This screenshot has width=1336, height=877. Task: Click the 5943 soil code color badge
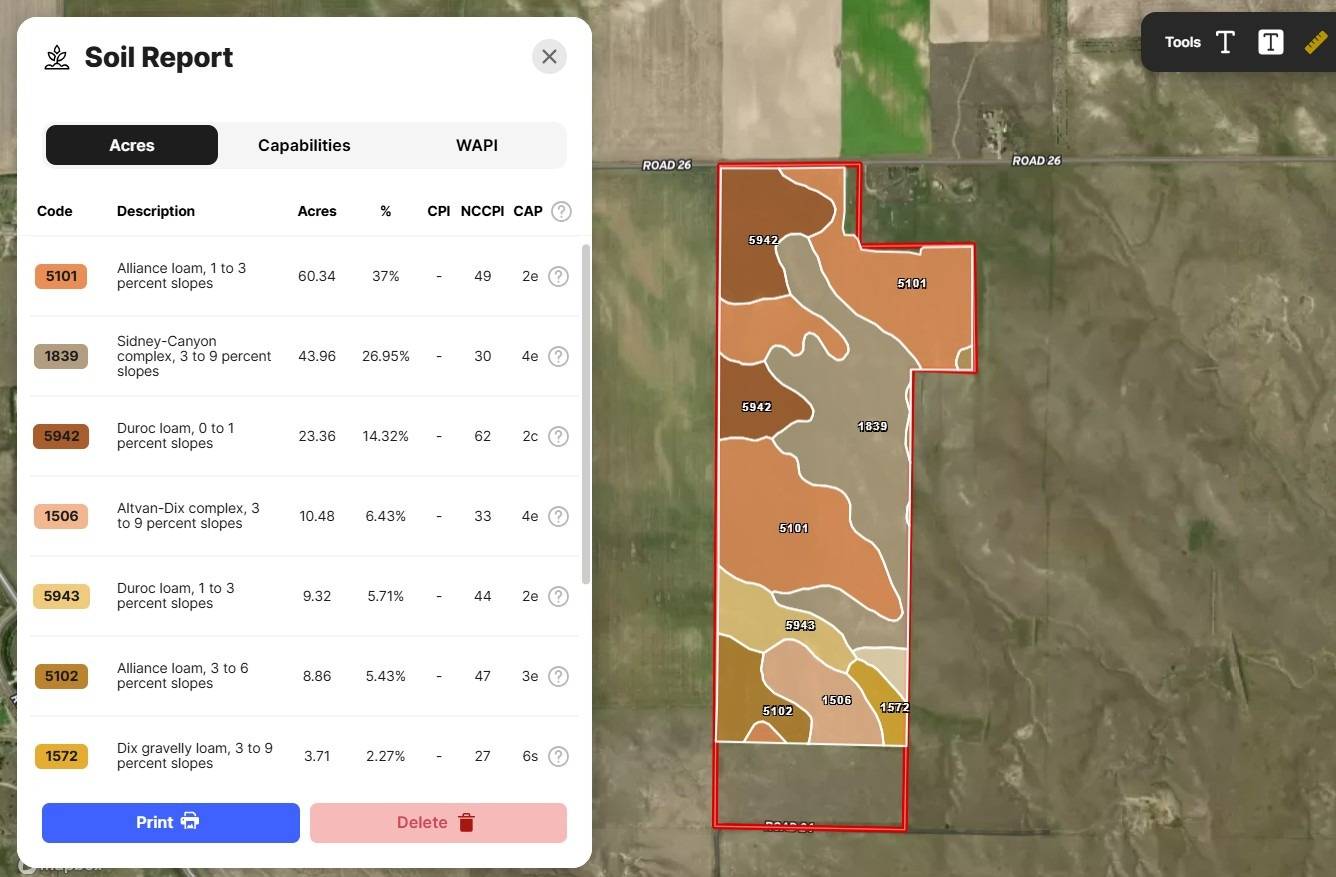click(x=61, y=596)
